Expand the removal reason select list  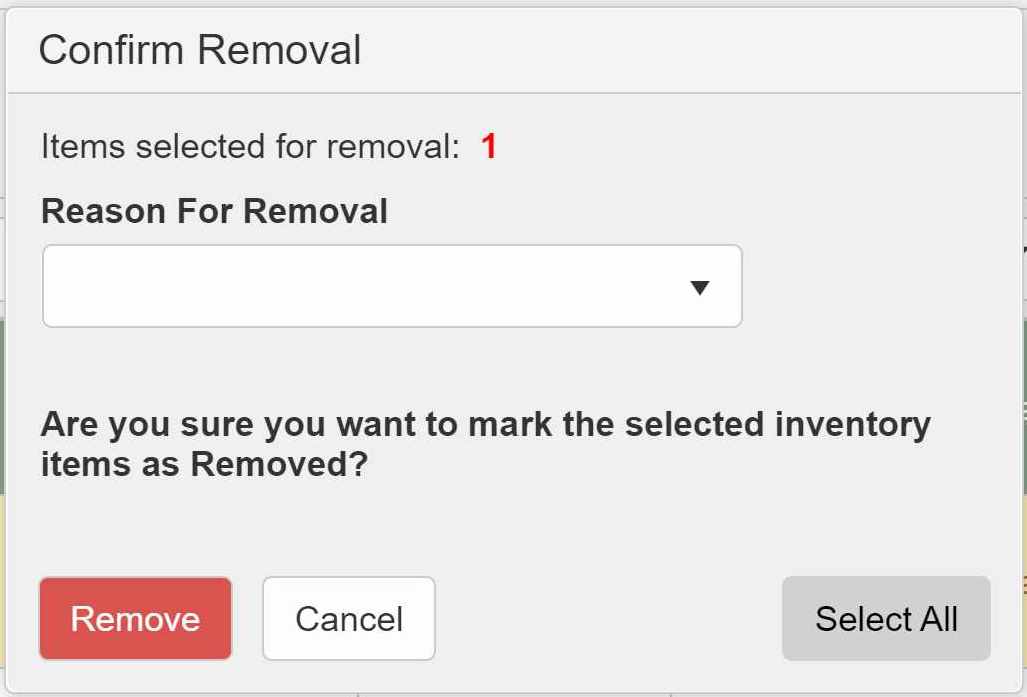point(392,286)
